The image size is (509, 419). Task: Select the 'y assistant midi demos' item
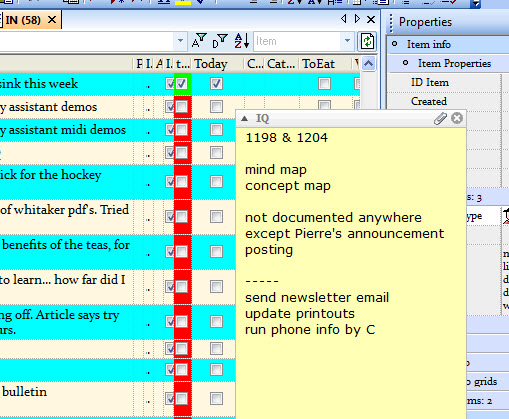click(63, 130)
